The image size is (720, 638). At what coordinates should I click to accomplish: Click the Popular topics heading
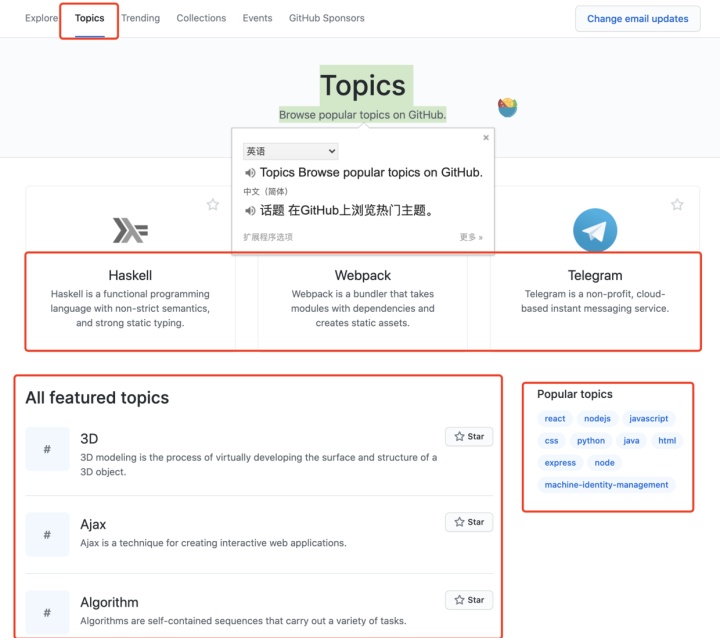point(574,394)
